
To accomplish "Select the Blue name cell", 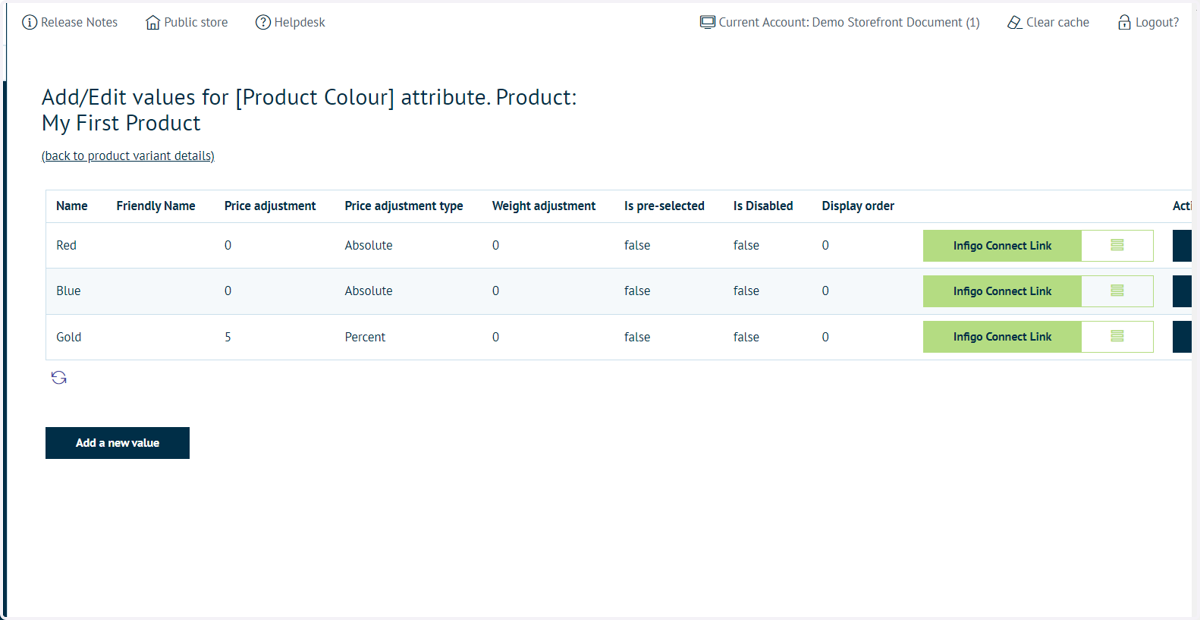I will (68, 291).
